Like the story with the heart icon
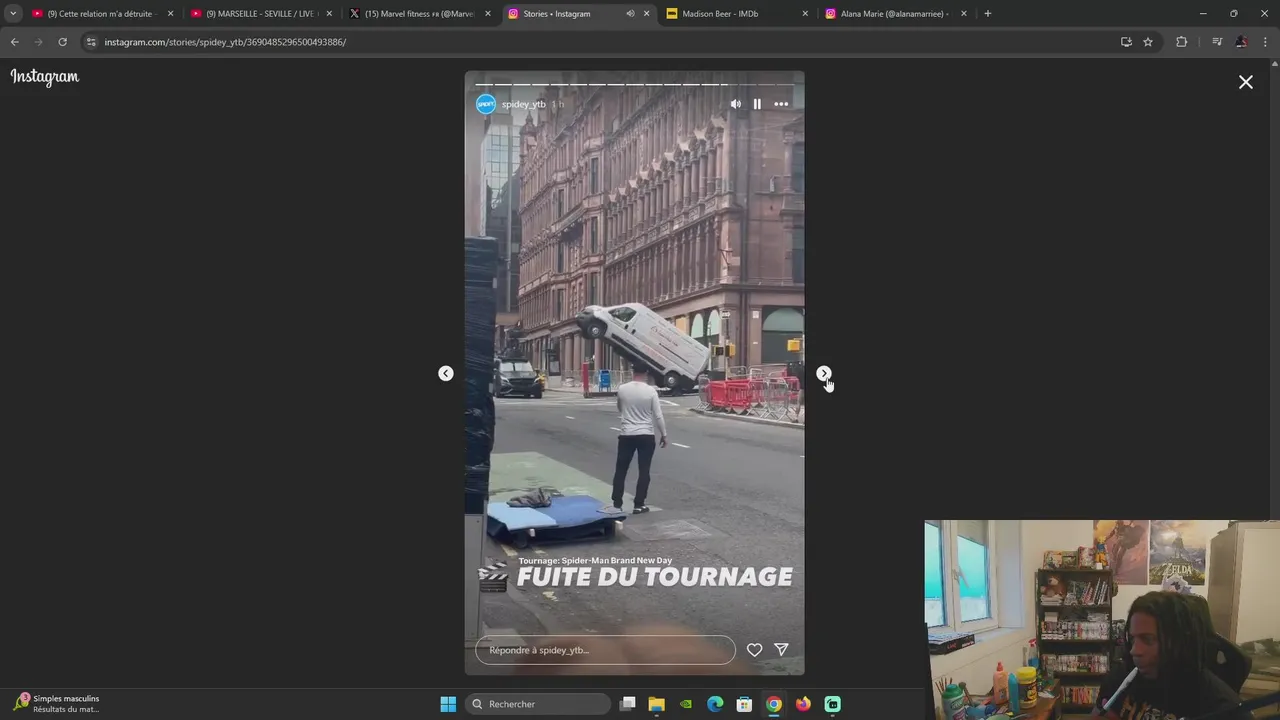Screen dimensions: 1280x720 tap(755, 650)
